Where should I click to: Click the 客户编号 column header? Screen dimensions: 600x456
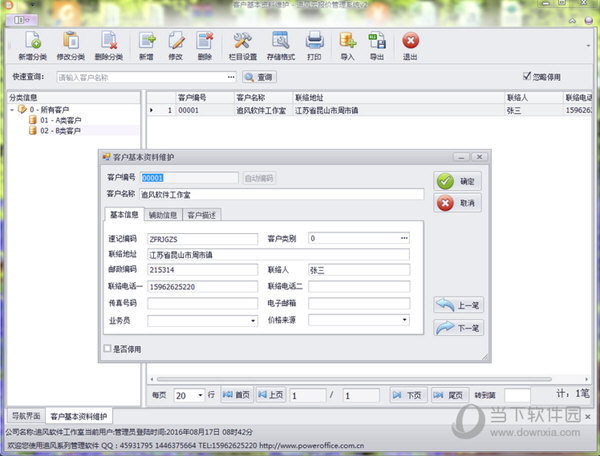[x=204, y=98]
